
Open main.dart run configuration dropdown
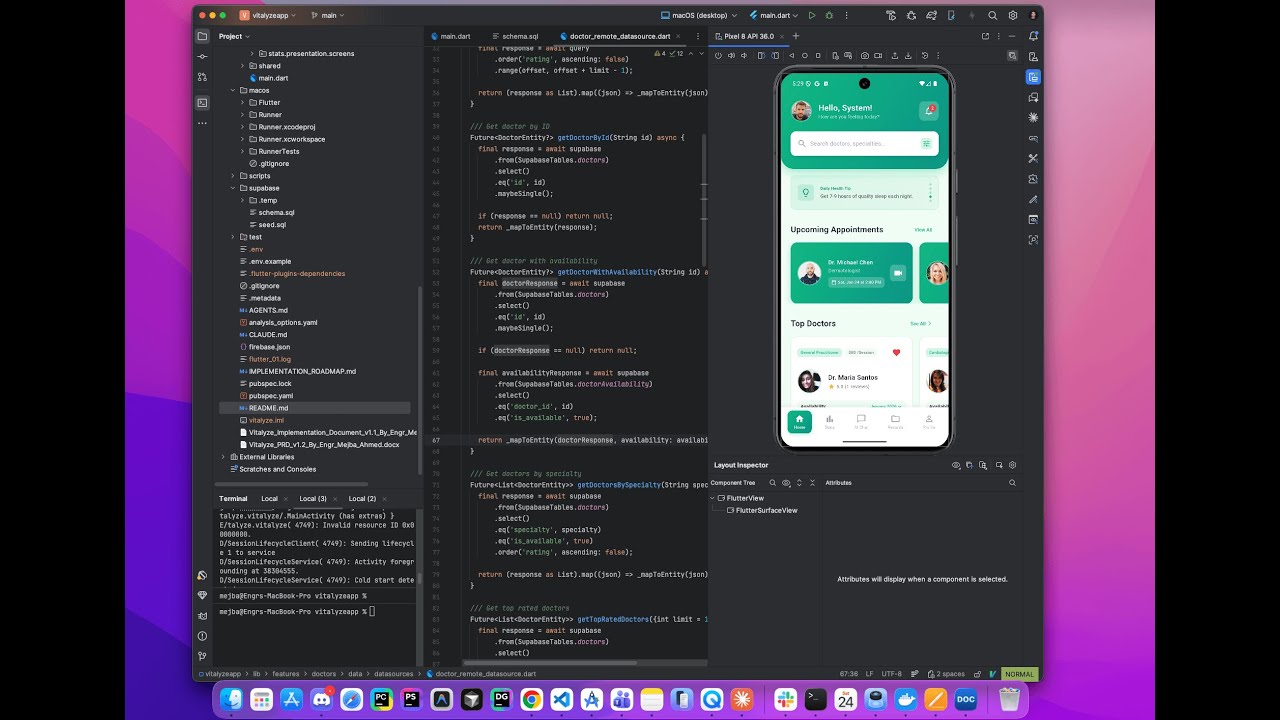coord(775,16)
